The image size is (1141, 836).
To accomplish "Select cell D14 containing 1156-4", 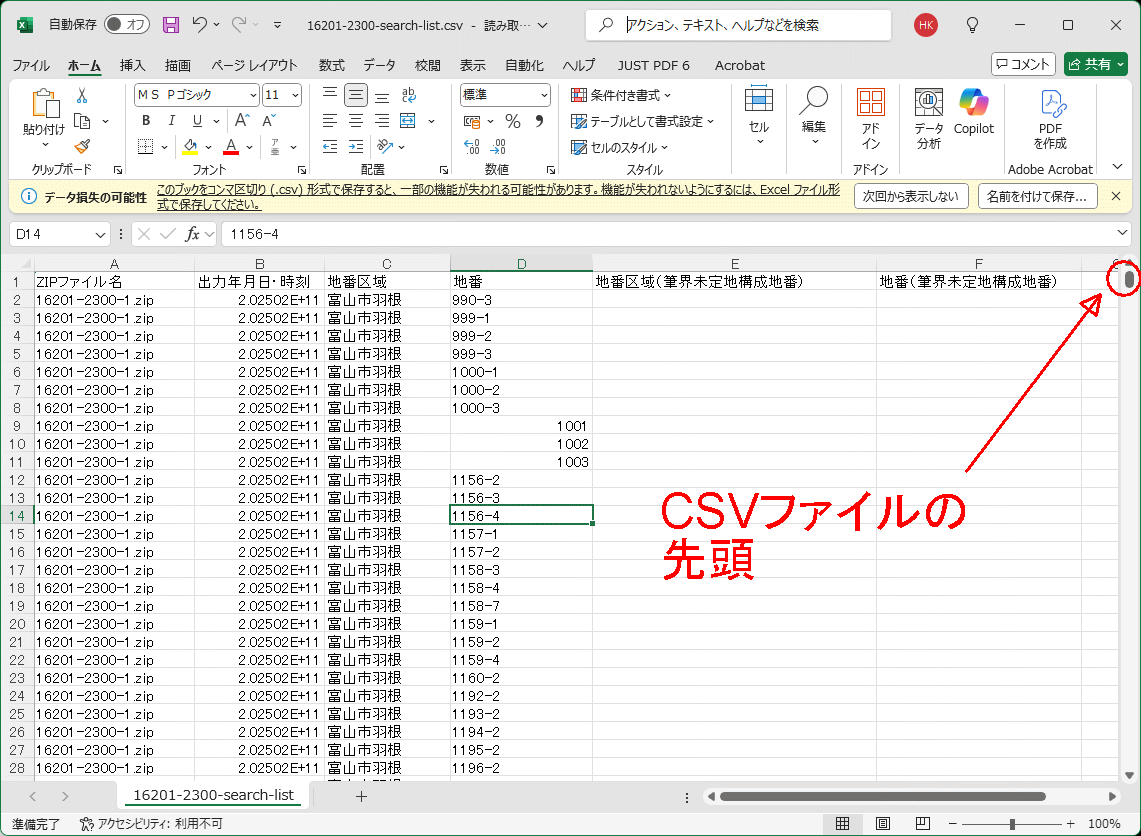I will [520, 516].
